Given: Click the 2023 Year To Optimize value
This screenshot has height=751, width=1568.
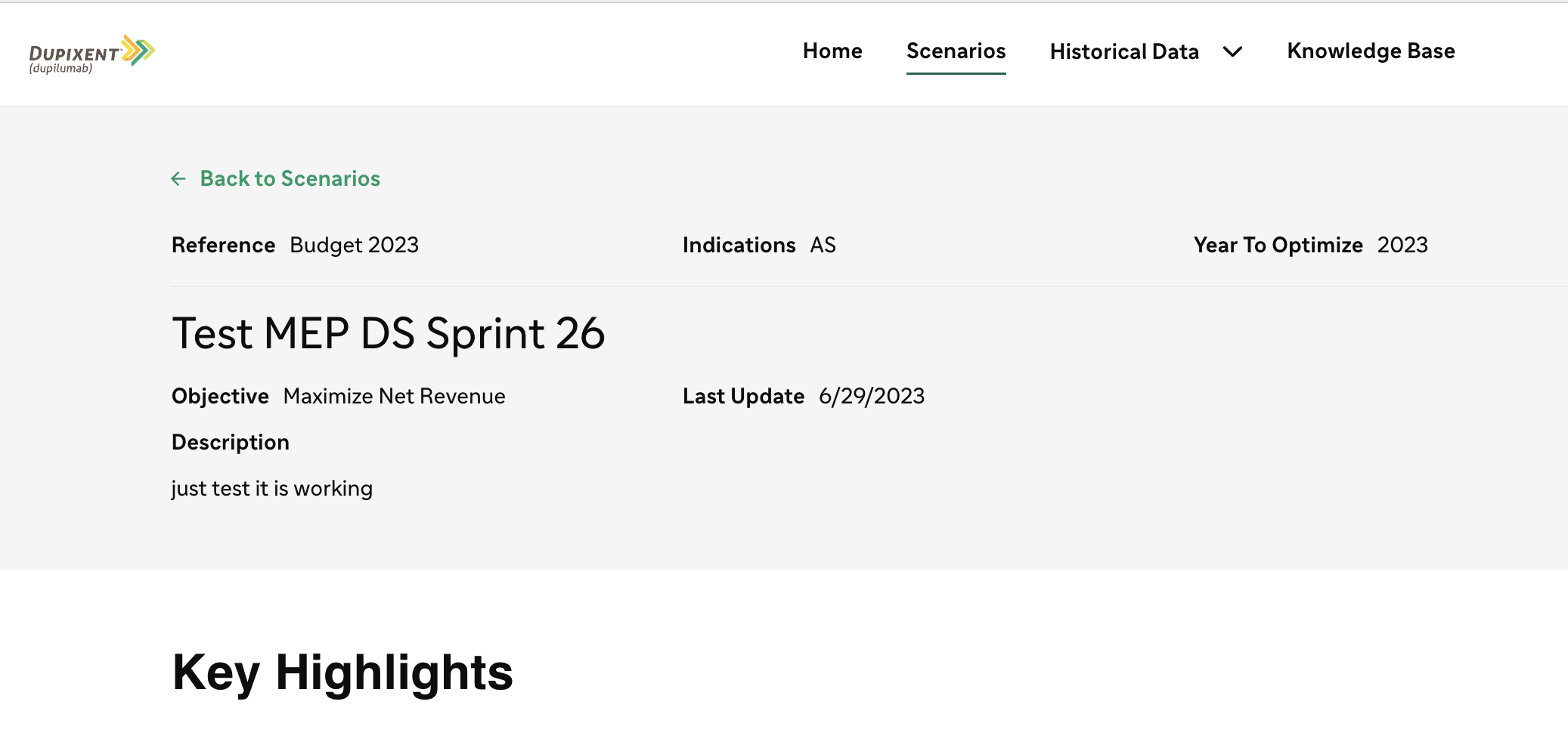Looking at the screenshot, I should 1402,246.
